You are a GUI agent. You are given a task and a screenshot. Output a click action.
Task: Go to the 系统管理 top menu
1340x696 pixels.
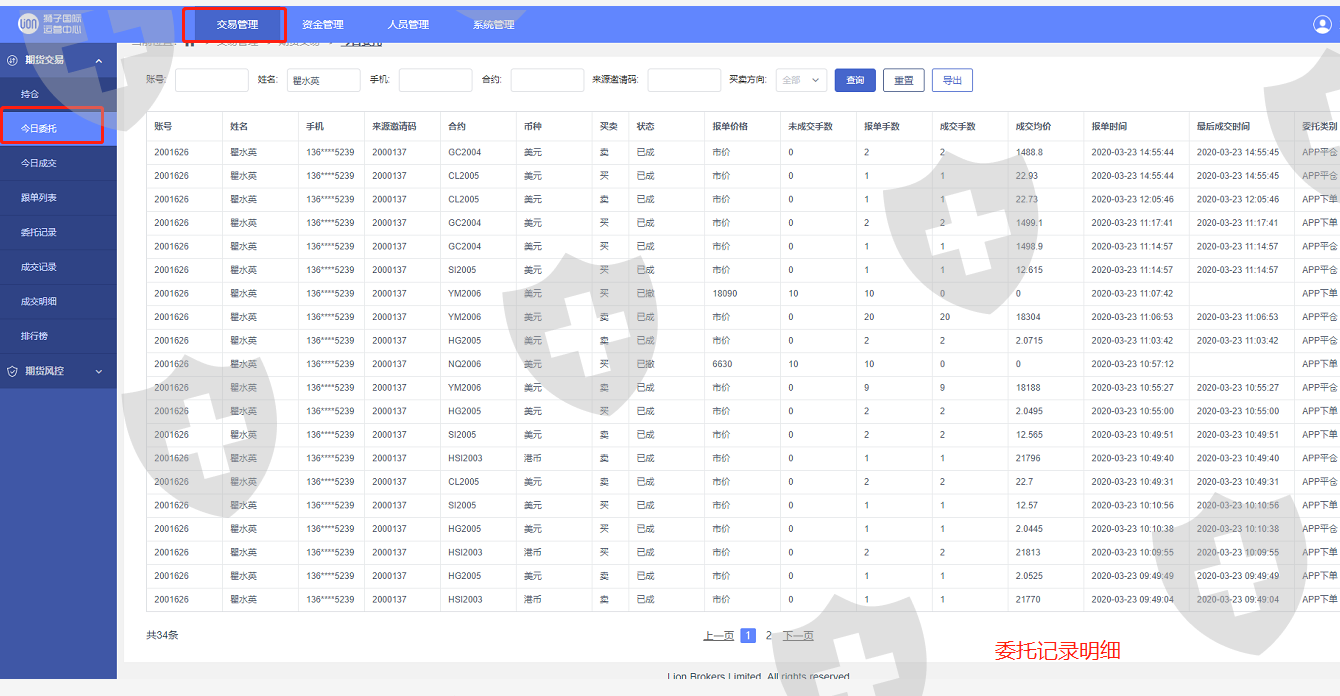pyautogui.click(x=493, y=25)
